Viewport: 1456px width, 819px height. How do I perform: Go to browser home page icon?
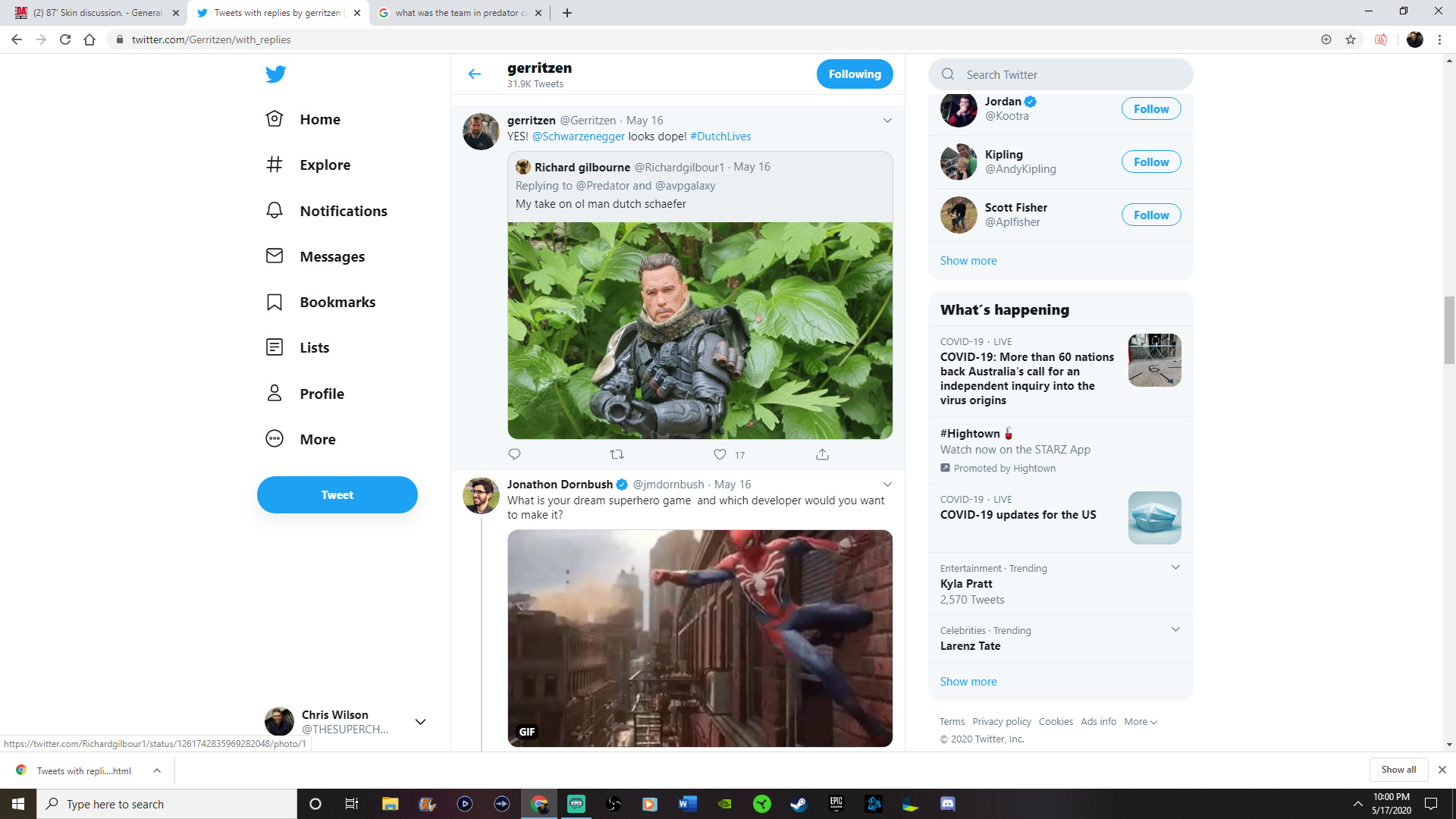click(x=89, y=39)
